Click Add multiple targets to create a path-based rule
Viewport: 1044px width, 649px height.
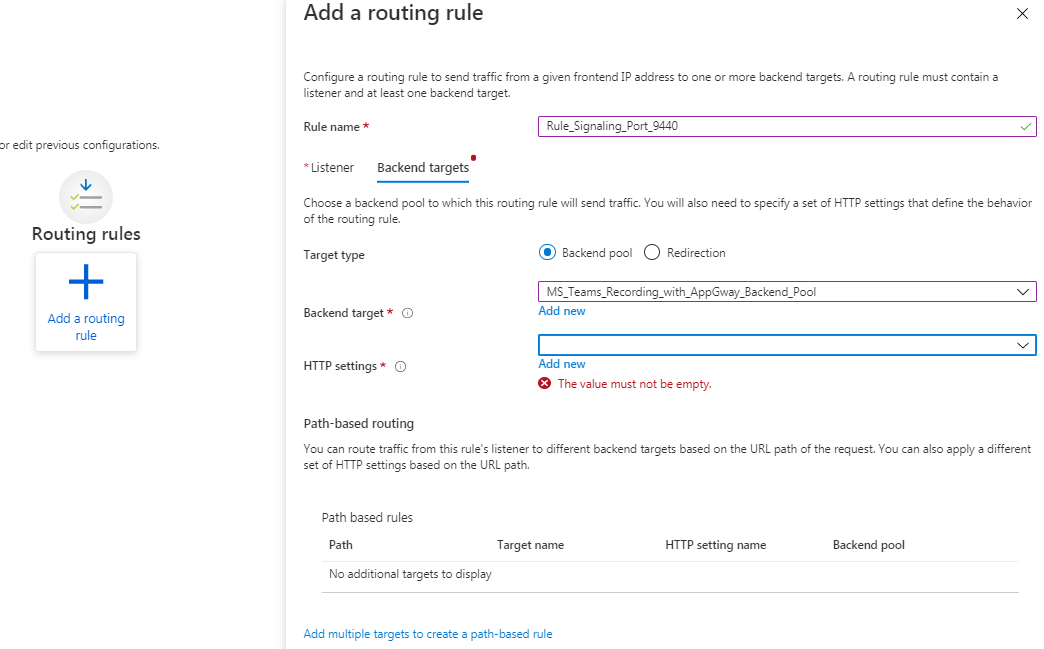pyautogui.click(x=428, y=634)
